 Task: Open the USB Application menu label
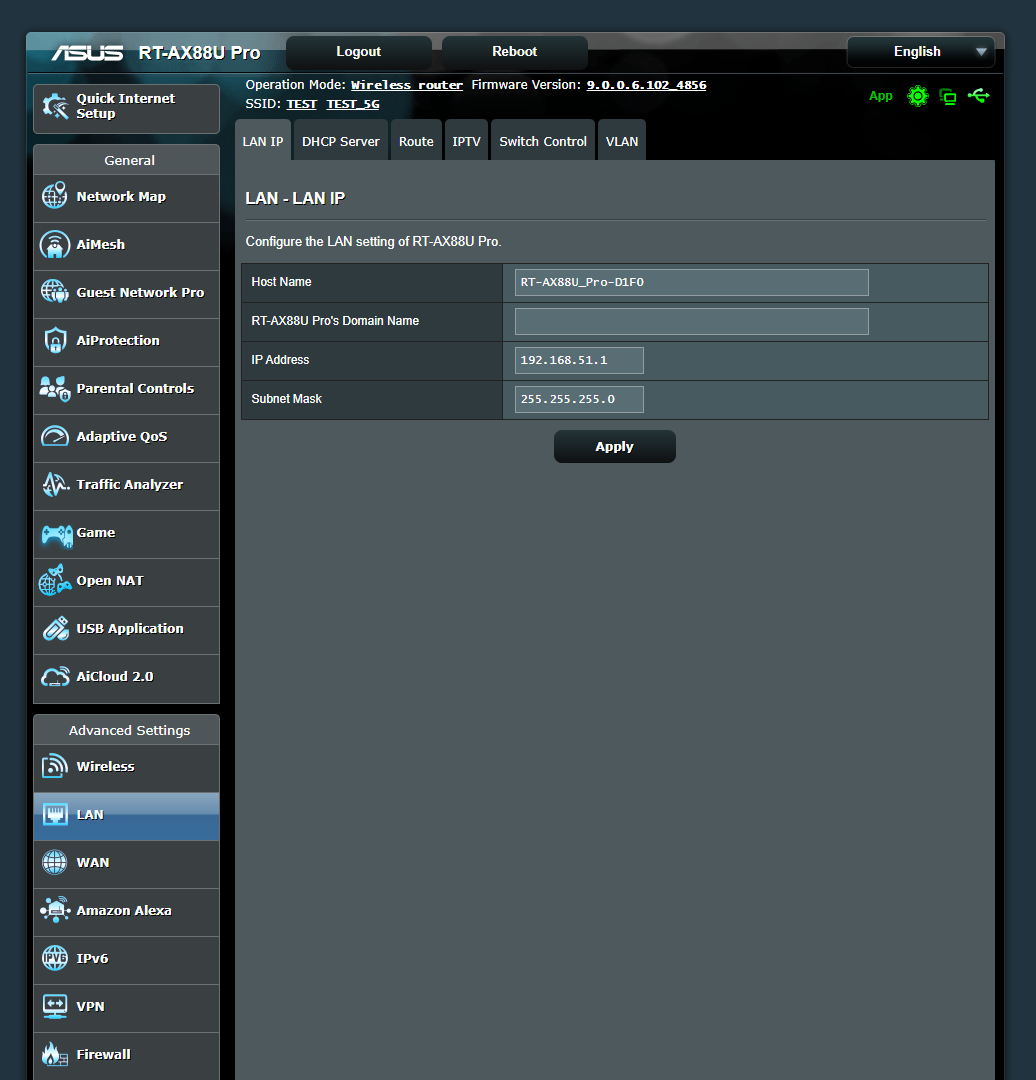[x=130, y=628]
